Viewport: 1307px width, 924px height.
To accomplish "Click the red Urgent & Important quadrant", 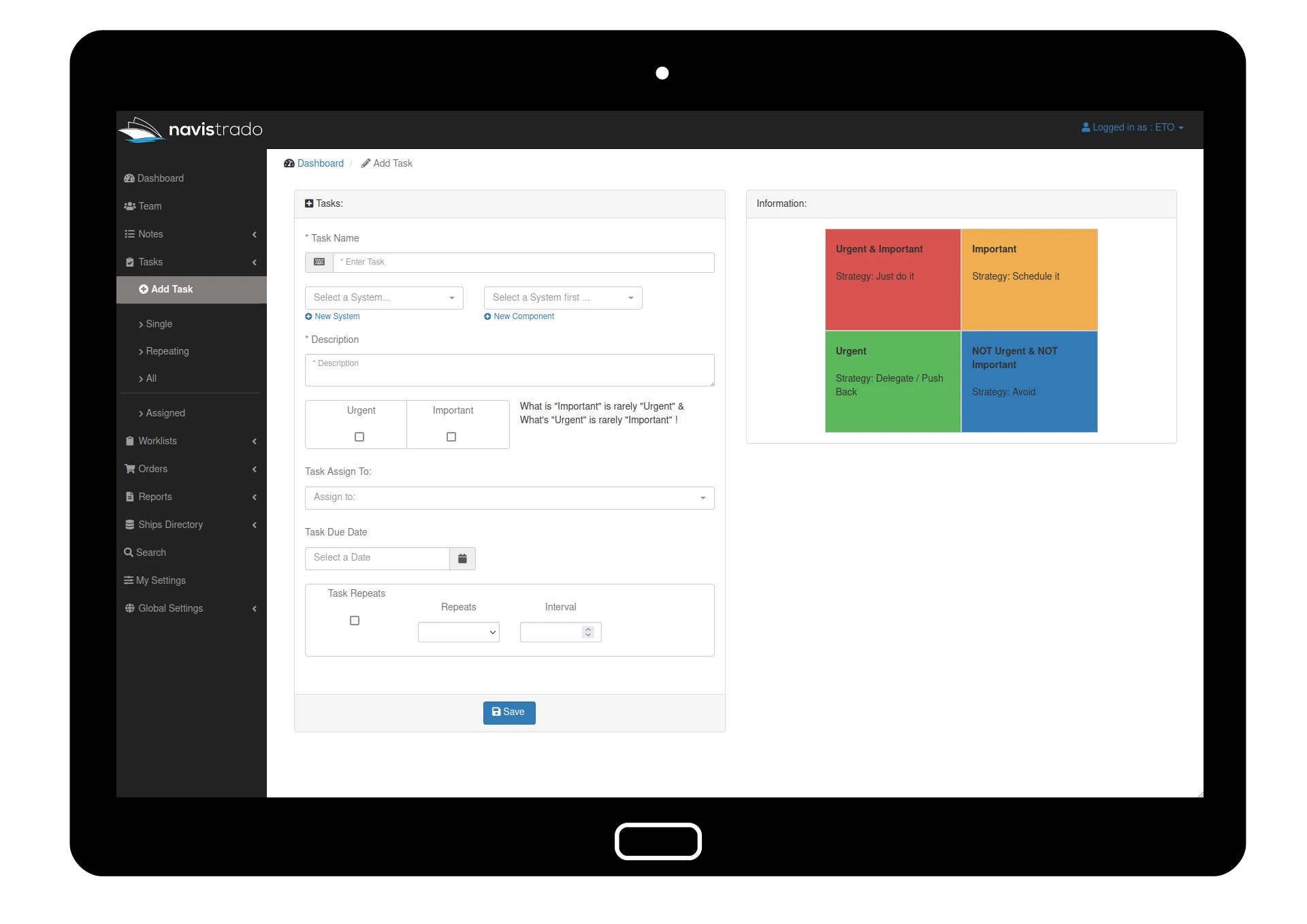I will pos(892,280).
